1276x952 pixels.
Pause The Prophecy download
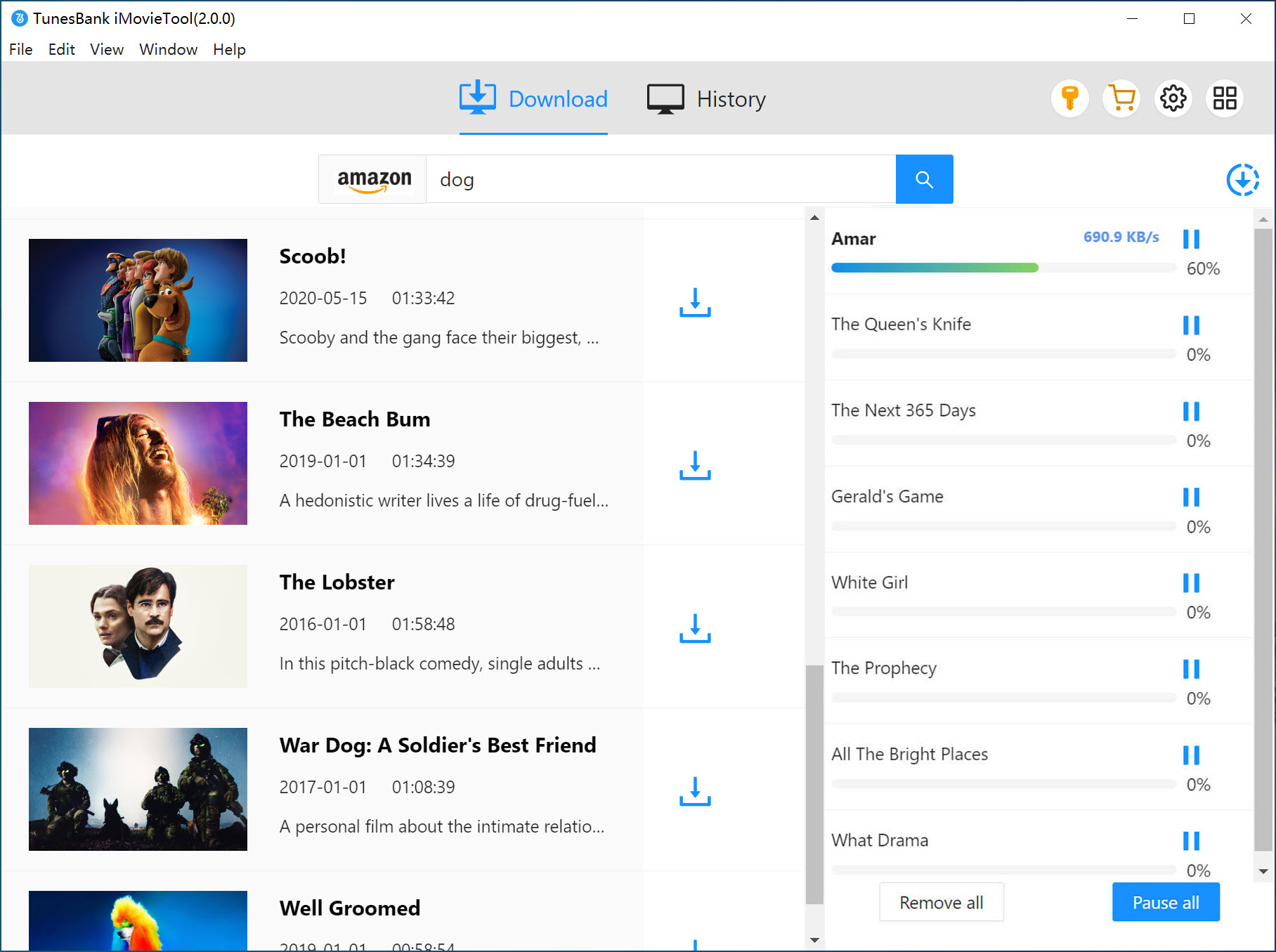tap(1191, 669)
